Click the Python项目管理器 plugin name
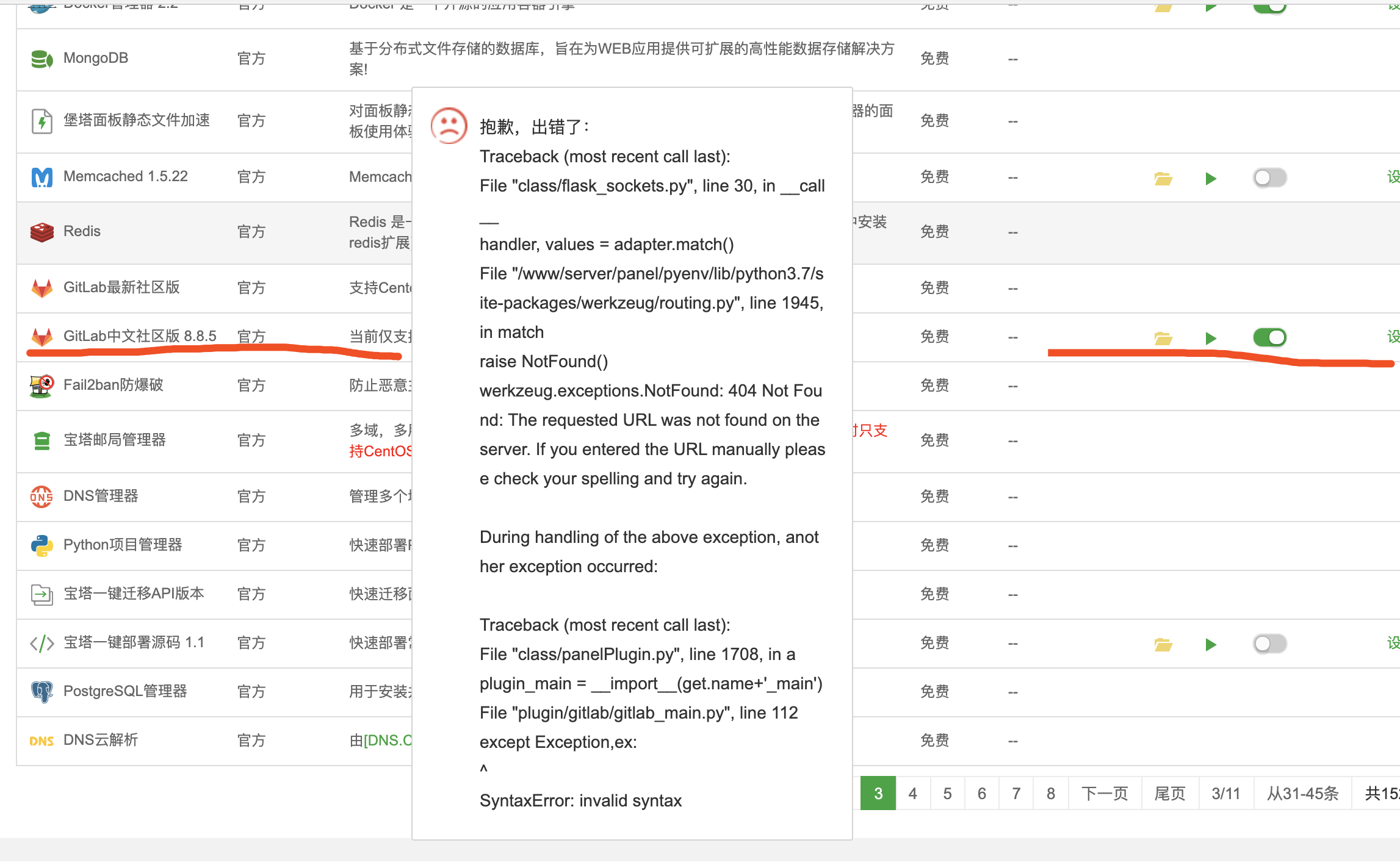The width and height of the screenshot is (1400, 865). pos(123,545)
